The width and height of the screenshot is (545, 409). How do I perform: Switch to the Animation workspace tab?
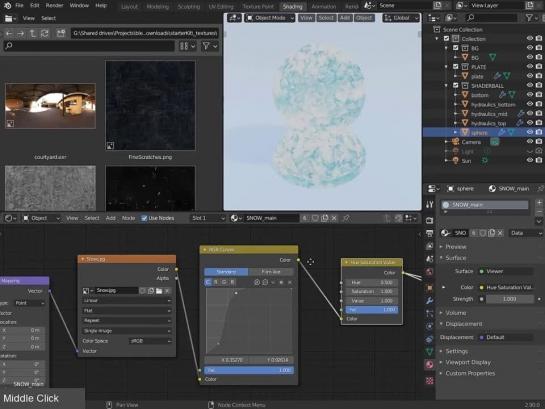pos(324,6)
